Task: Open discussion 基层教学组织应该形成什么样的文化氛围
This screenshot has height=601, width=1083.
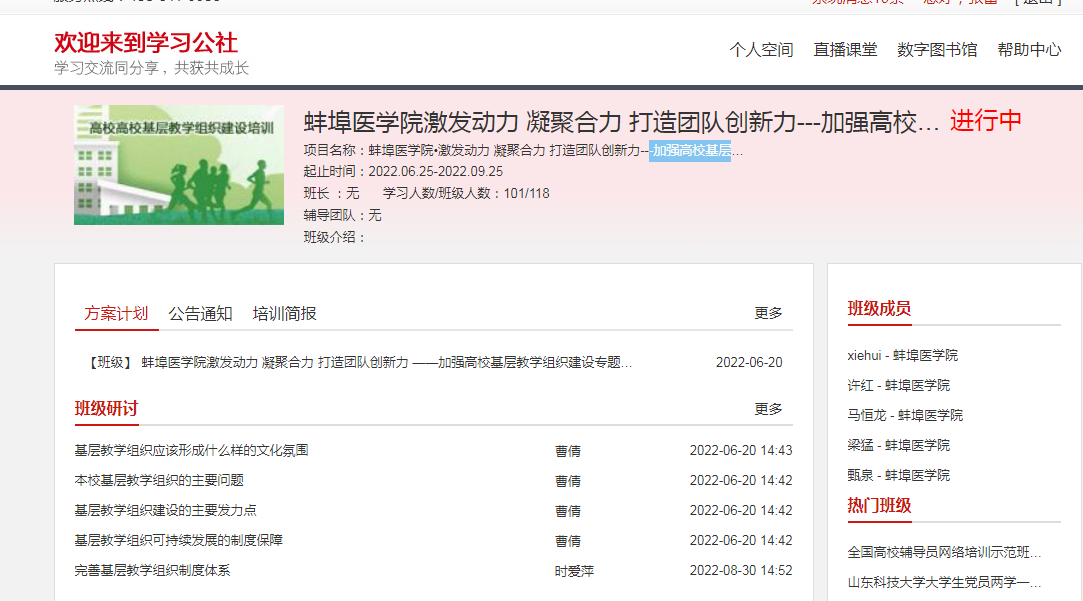Action: coord(192,450)
